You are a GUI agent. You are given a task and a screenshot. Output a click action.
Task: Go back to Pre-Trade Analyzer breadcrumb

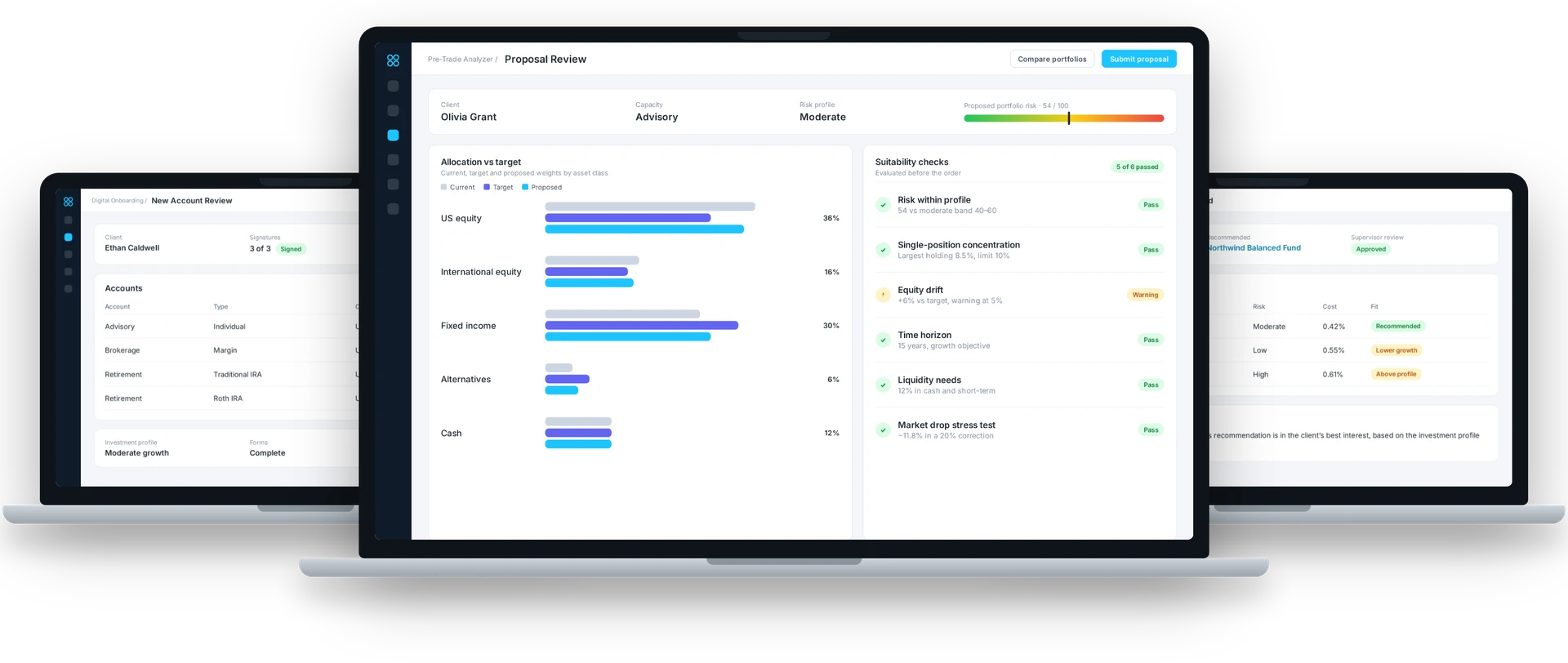click(461, 60)
